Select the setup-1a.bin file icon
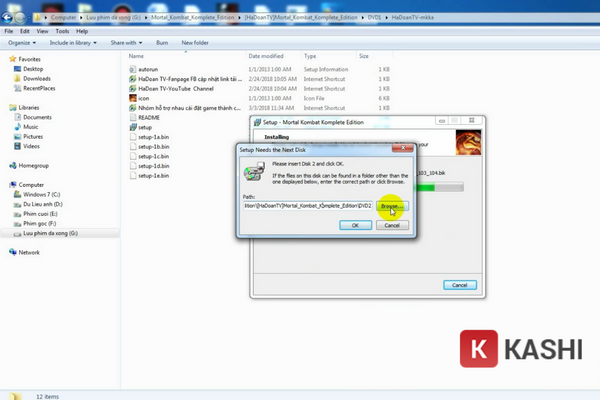 click(133, 137)
